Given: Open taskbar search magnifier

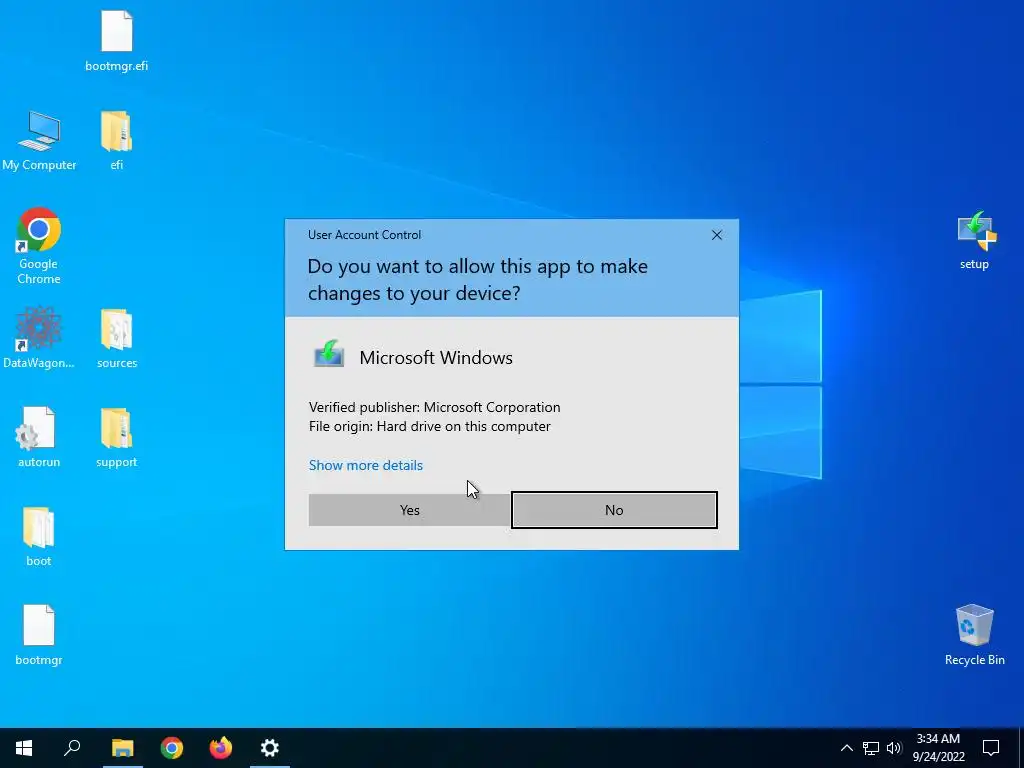Looking at the screenshot, I should [72, 748].
